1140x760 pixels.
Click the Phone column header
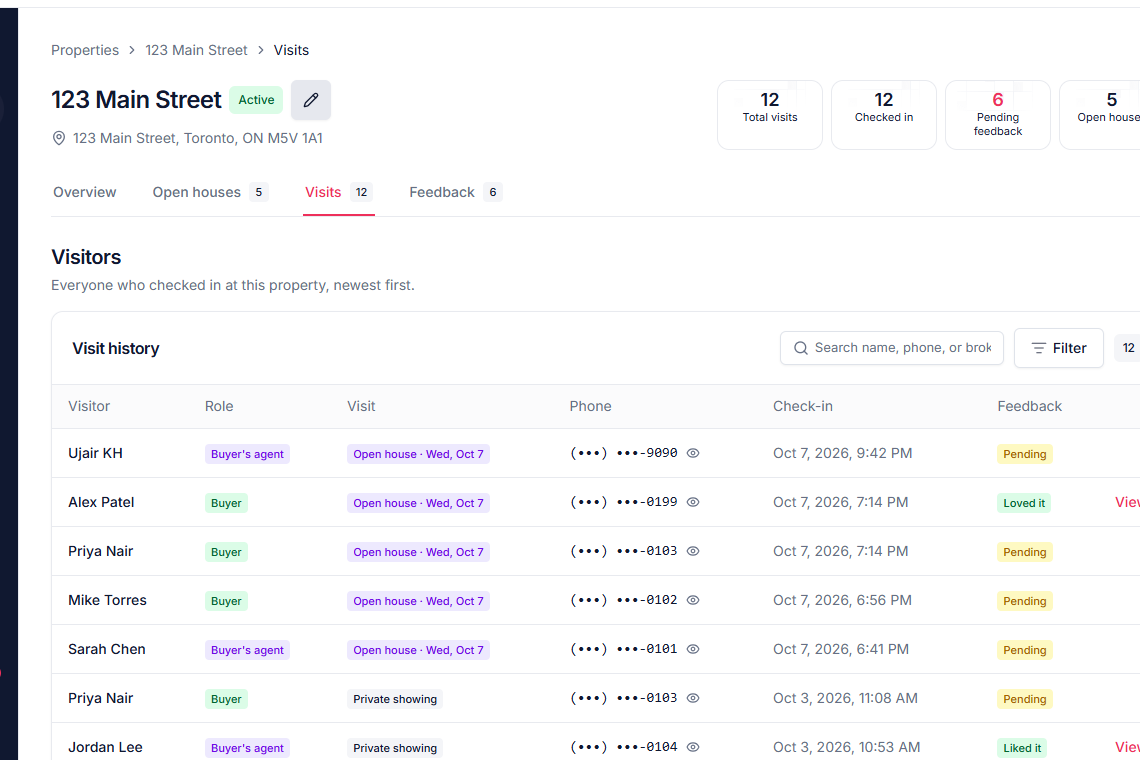coord(590,407)
